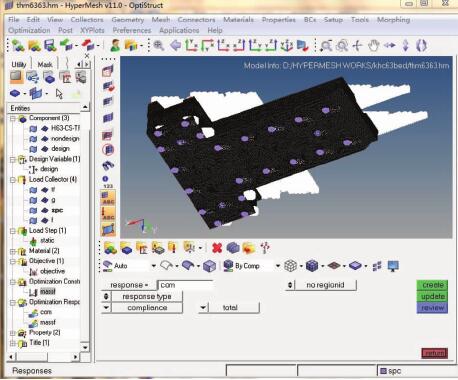Click the green create button
The width and height of the screenshot is (458, 380).
tap(432, 285)
